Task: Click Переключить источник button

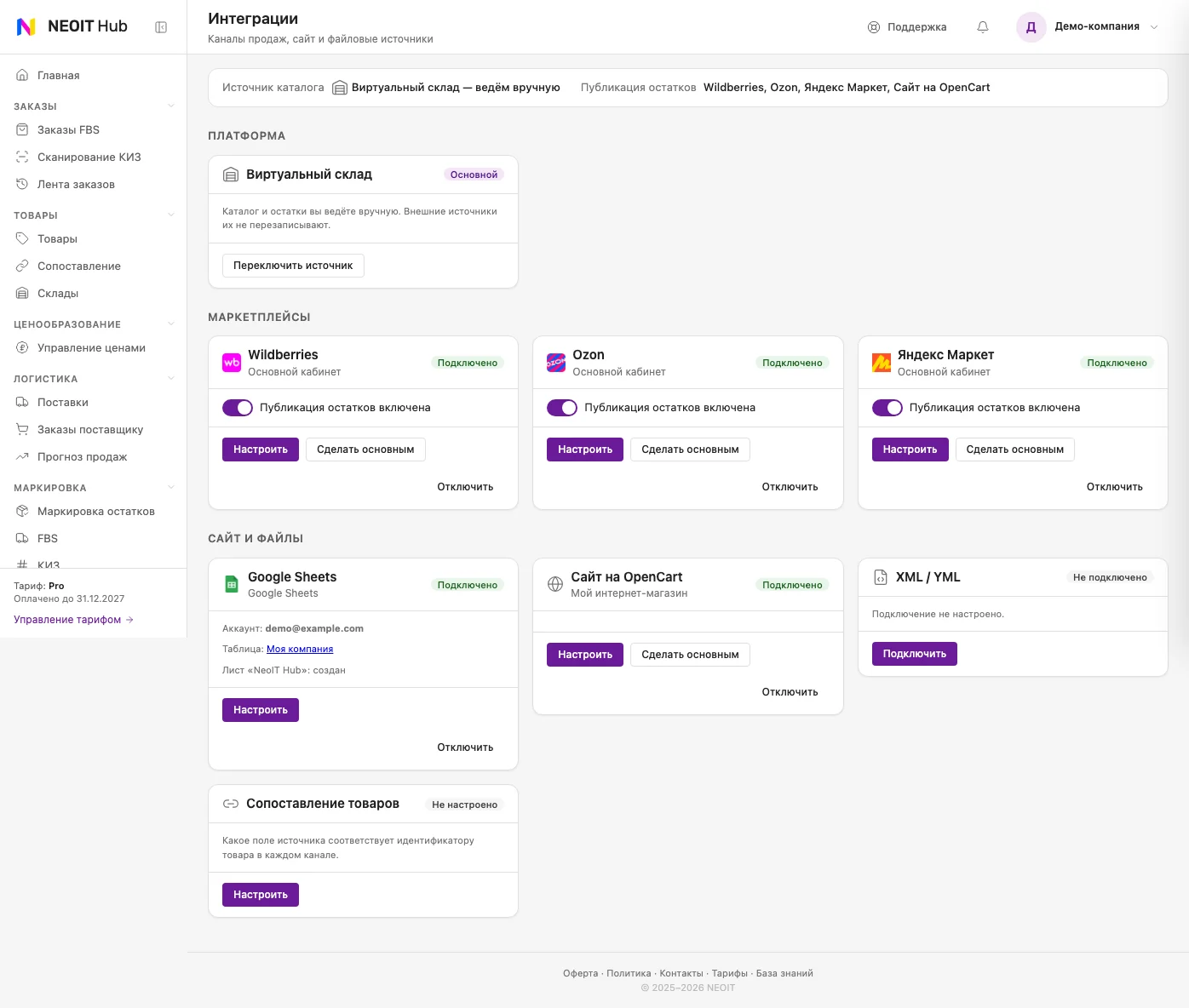Action: pyautogui.click(x=293, y=266)
